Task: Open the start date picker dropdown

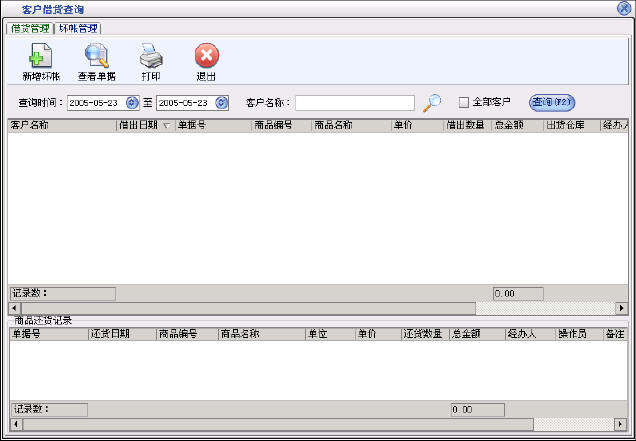Action: (132, 103)
